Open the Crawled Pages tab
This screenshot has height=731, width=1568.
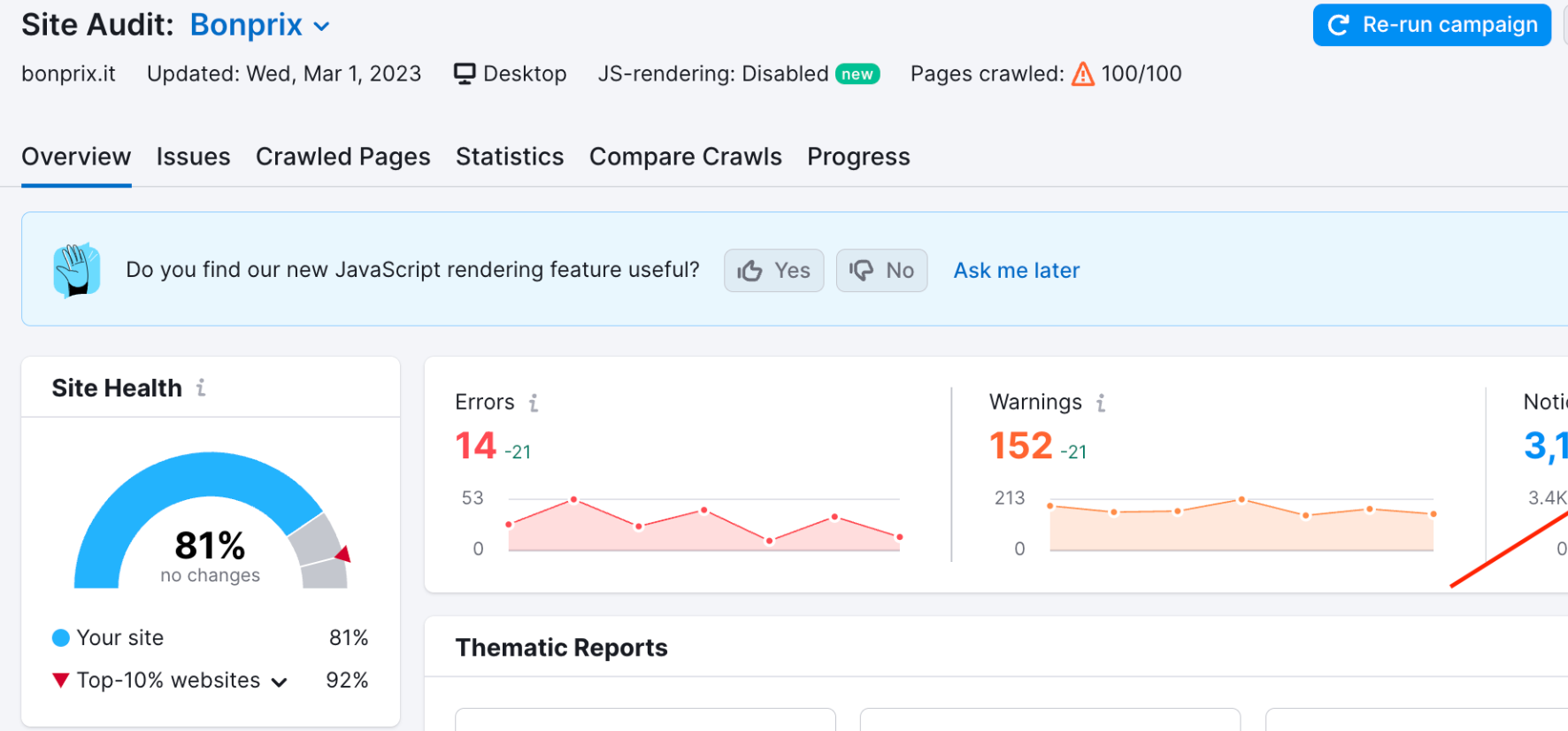(342, 157)
